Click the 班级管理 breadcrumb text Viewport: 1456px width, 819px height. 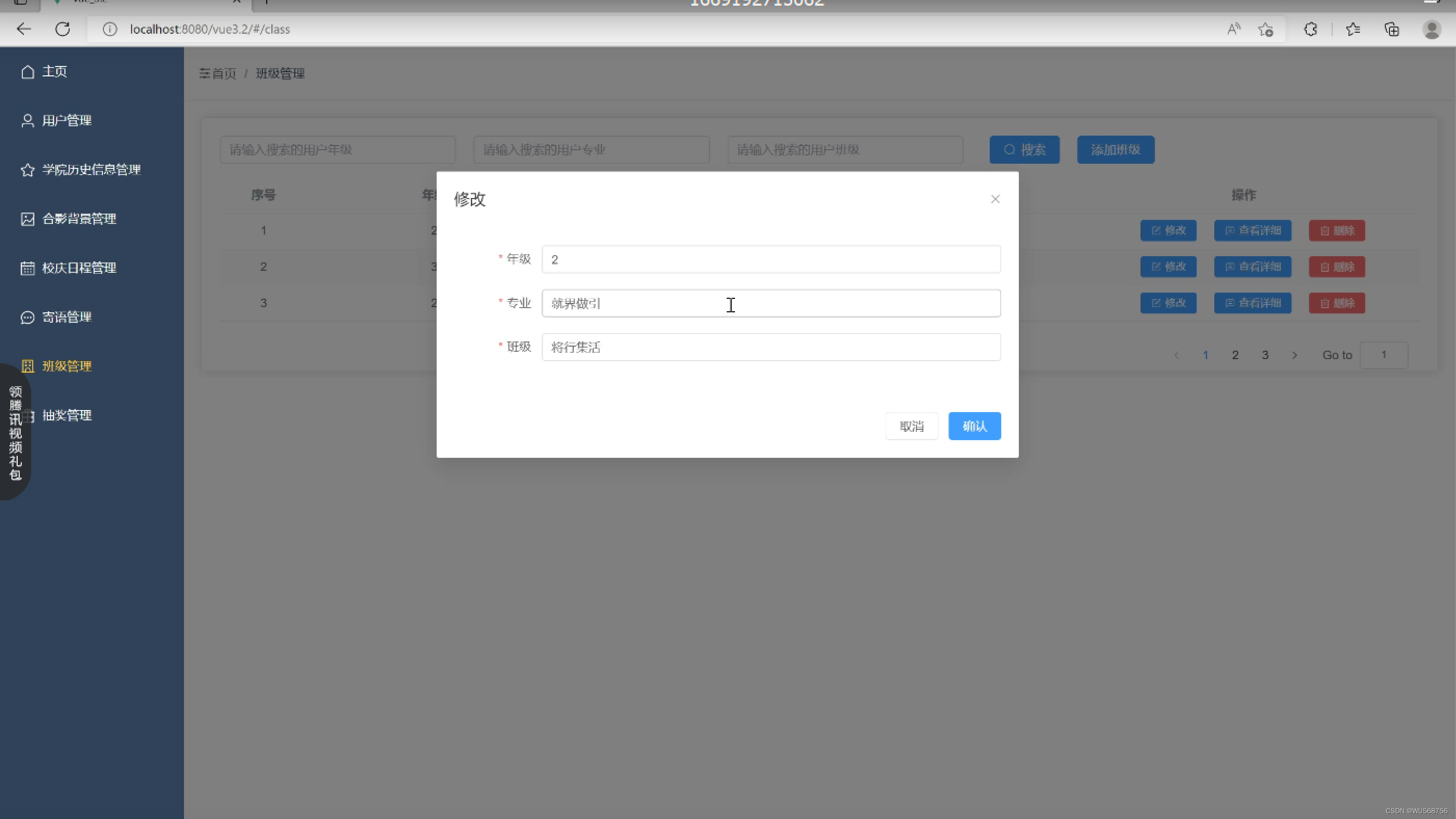(280, 73)
